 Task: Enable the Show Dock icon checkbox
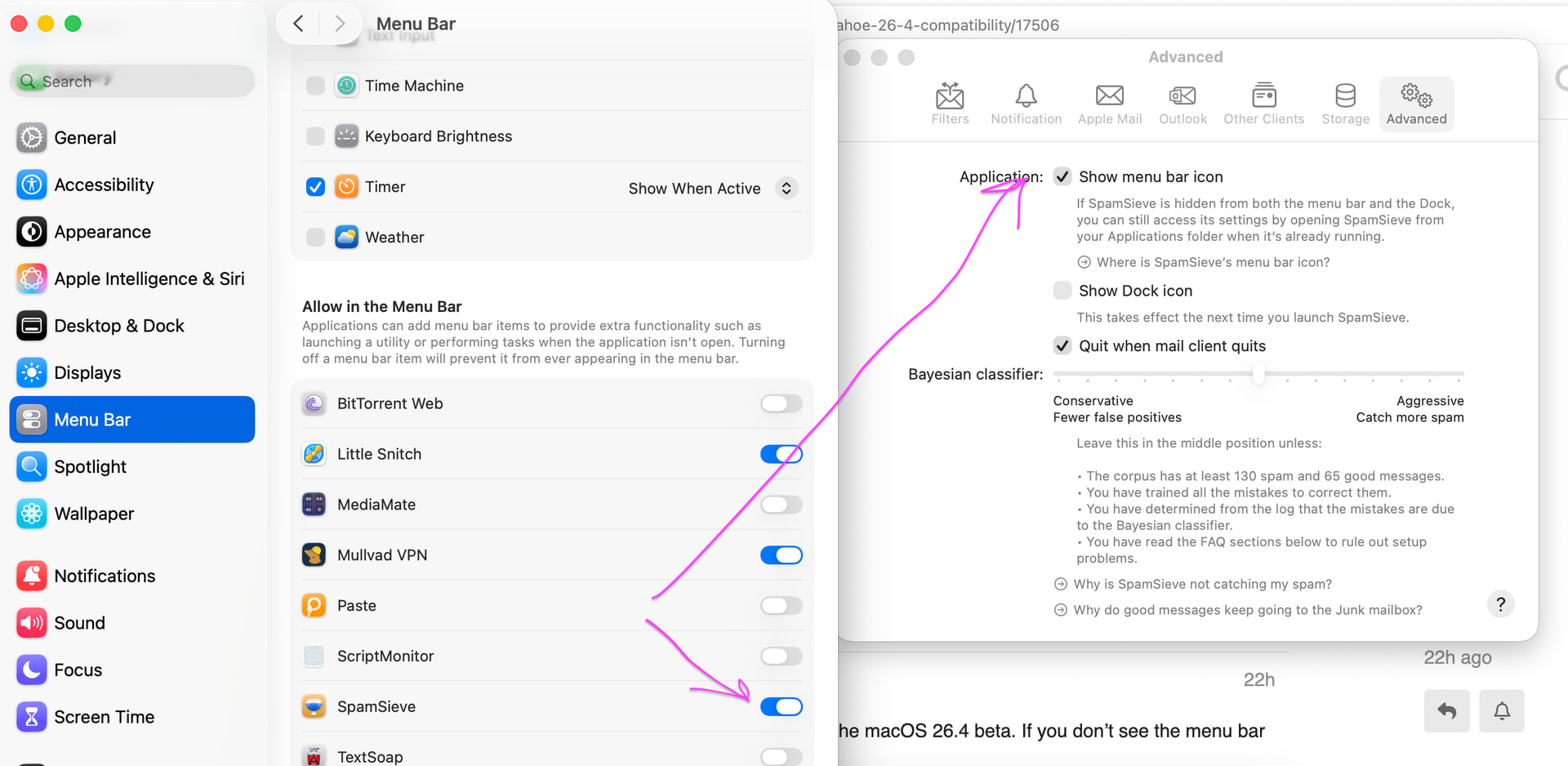[x=1062, y=291]
